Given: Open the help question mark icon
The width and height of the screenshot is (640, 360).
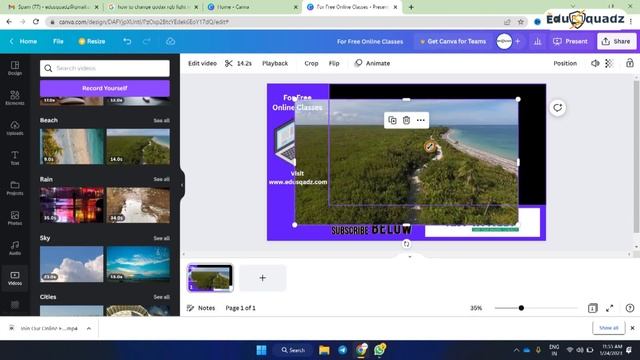Looking at the screenshot, I should pos(630,308).
